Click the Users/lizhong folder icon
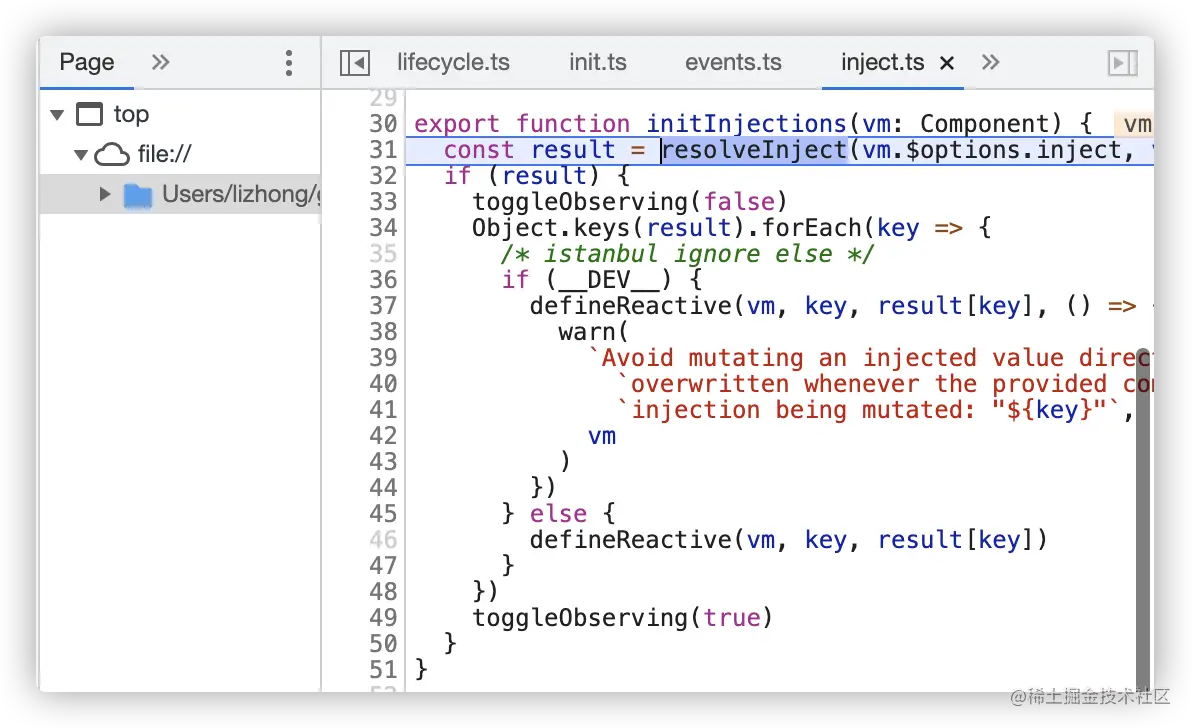This screenshot has width=1192, height=728. (138, 195)
